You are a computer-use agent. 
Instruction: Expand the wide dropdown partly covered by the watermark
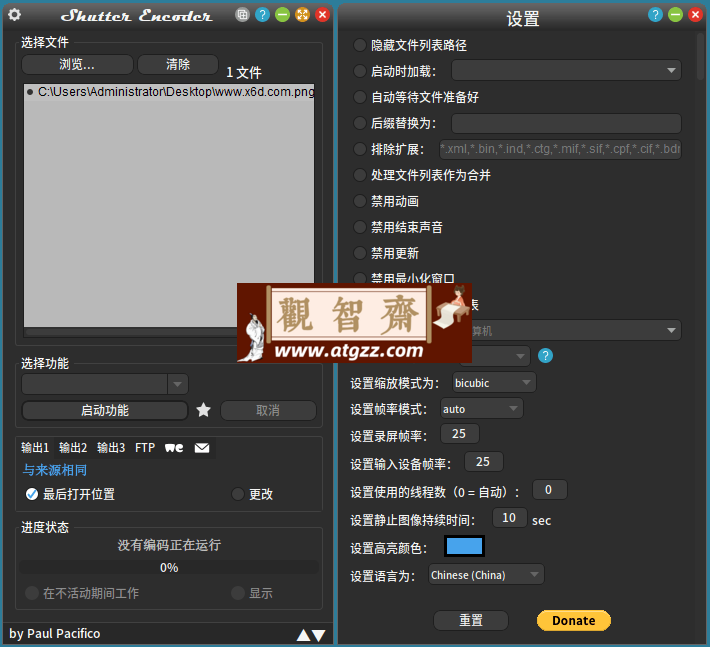575,331
